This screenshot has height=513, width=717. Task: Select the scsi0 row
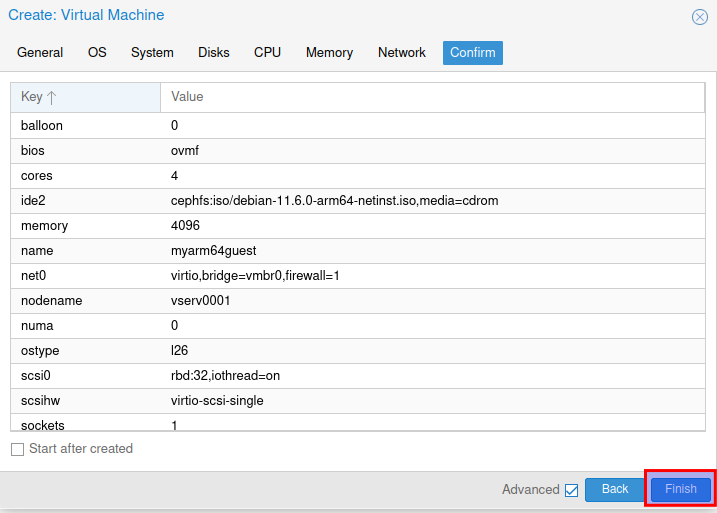tap(358, 376)
